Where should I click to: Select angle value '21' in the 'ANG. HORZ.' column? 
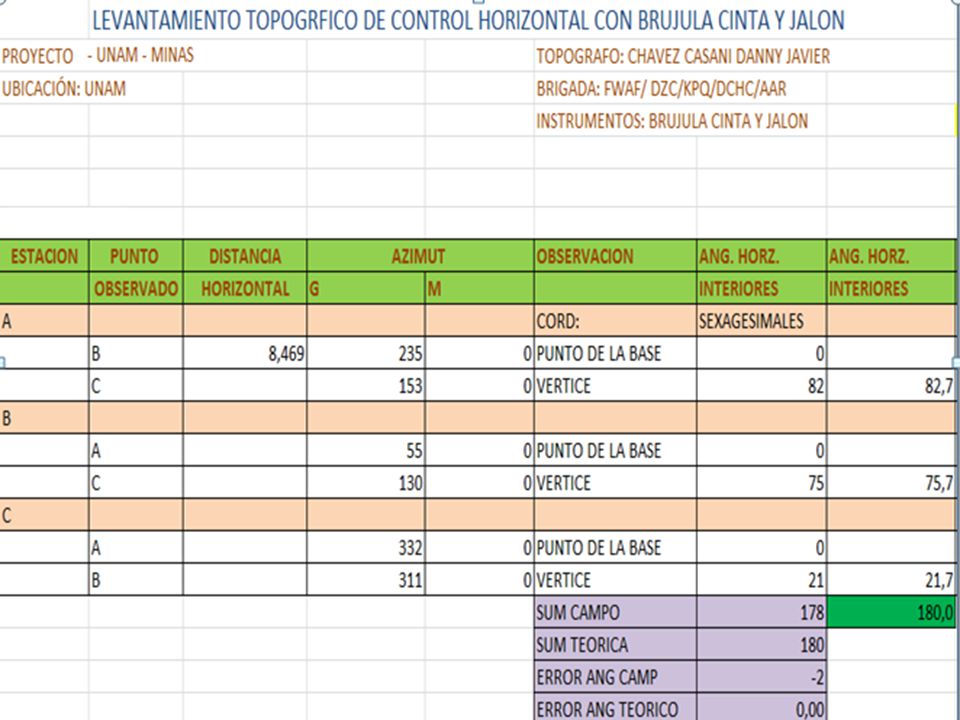pos(762,580)
